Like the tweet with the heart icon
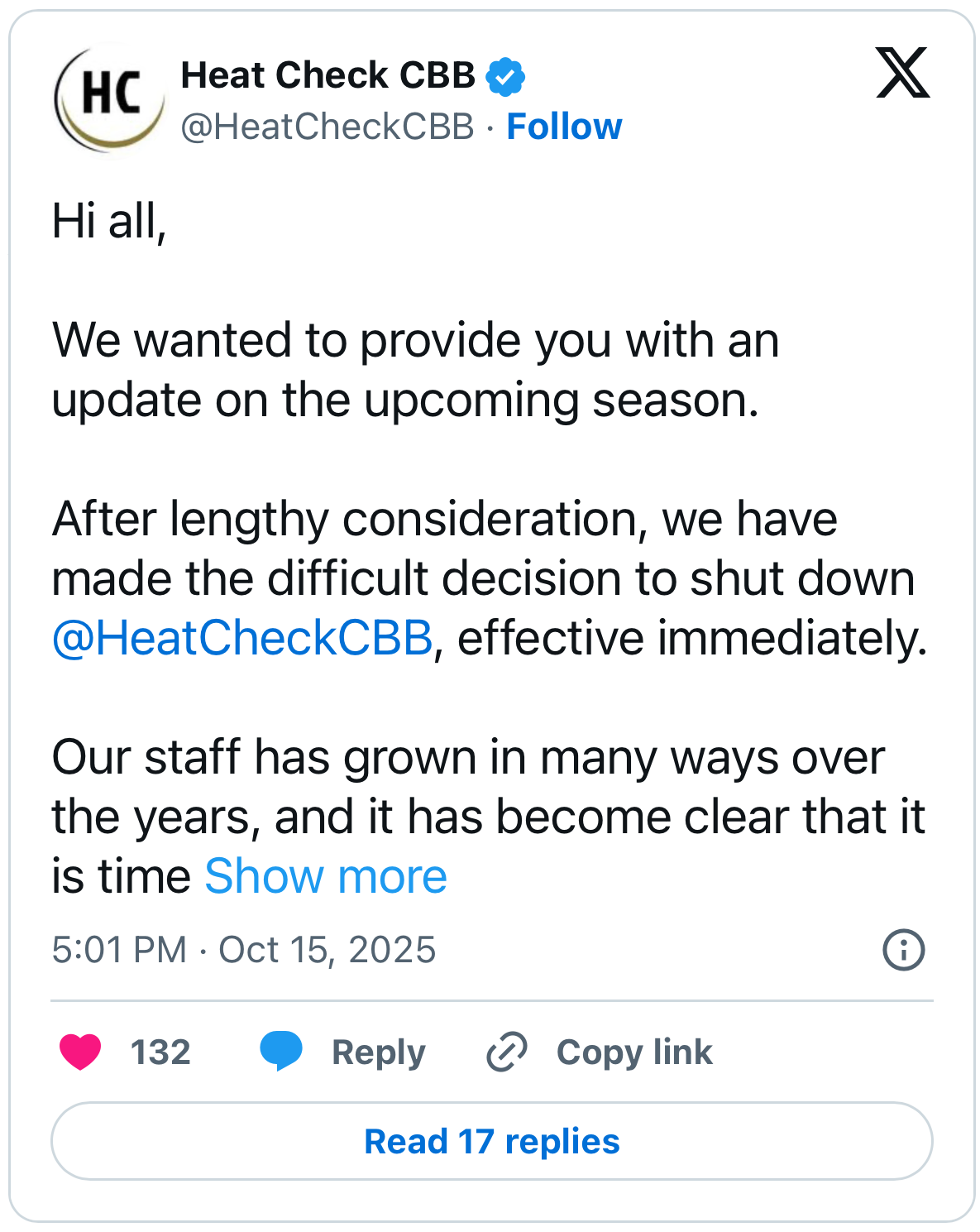 click(80, 1052)
